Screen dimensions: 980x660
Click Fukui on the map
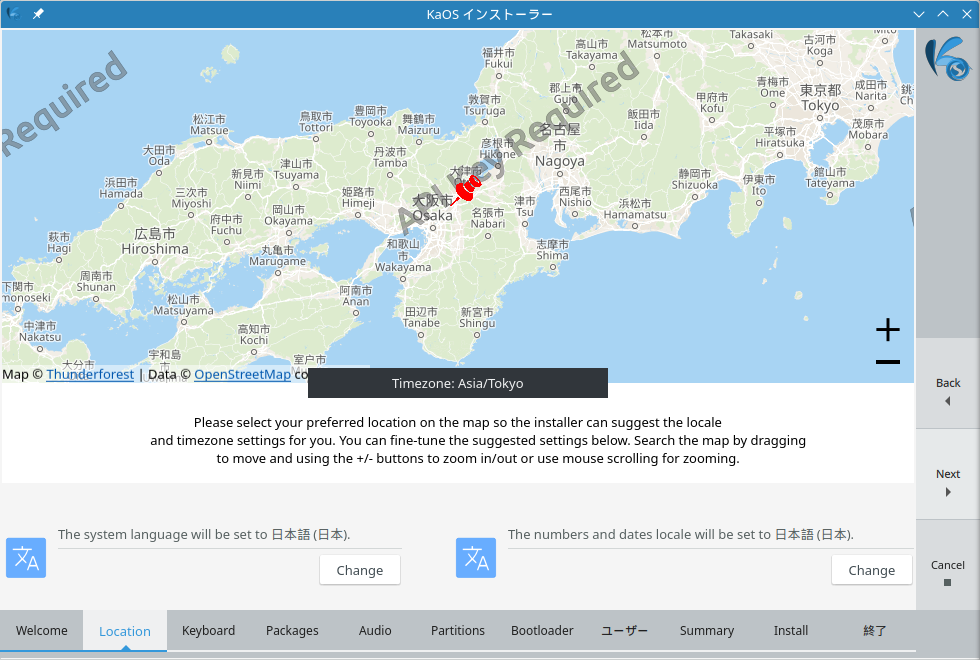499,58
